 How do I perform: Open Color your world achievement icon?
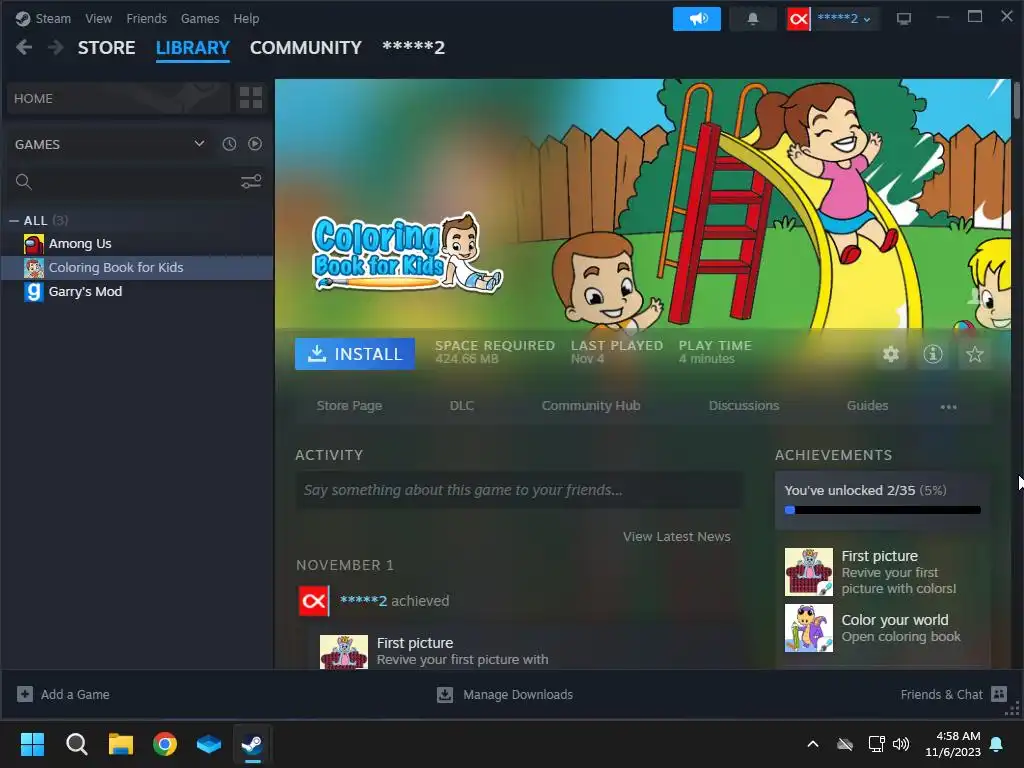[808, 628]
